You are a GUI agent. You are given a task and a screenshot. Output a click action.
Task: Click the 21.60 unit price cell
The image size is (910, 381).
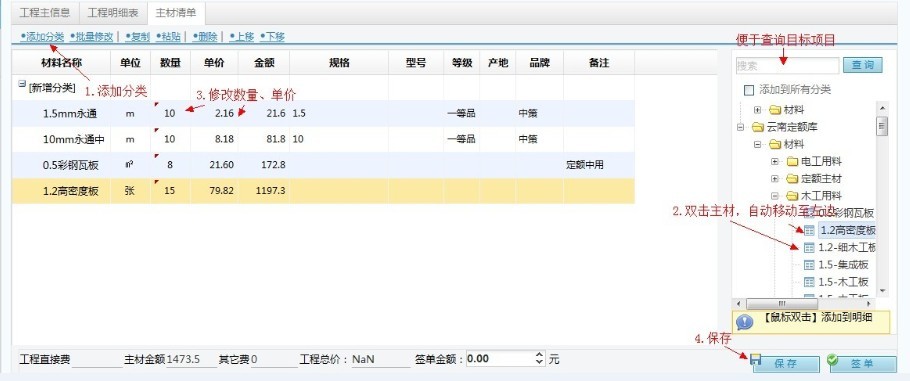click(x=214, y=165)
